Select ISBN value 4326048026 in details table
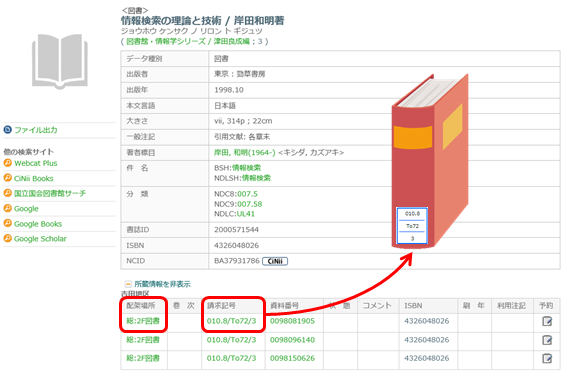567x377 pixels. [x=236, y=245]
